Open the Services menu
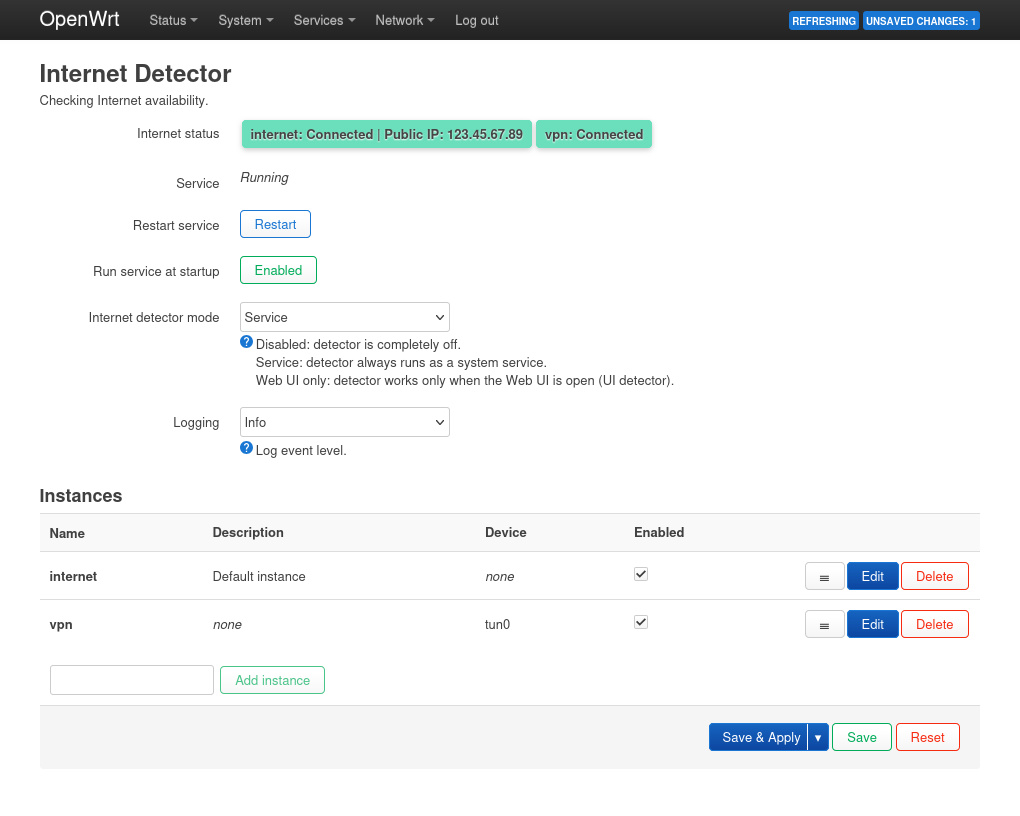The width and height of the screenshot is (1020, 816). point(324,21)
